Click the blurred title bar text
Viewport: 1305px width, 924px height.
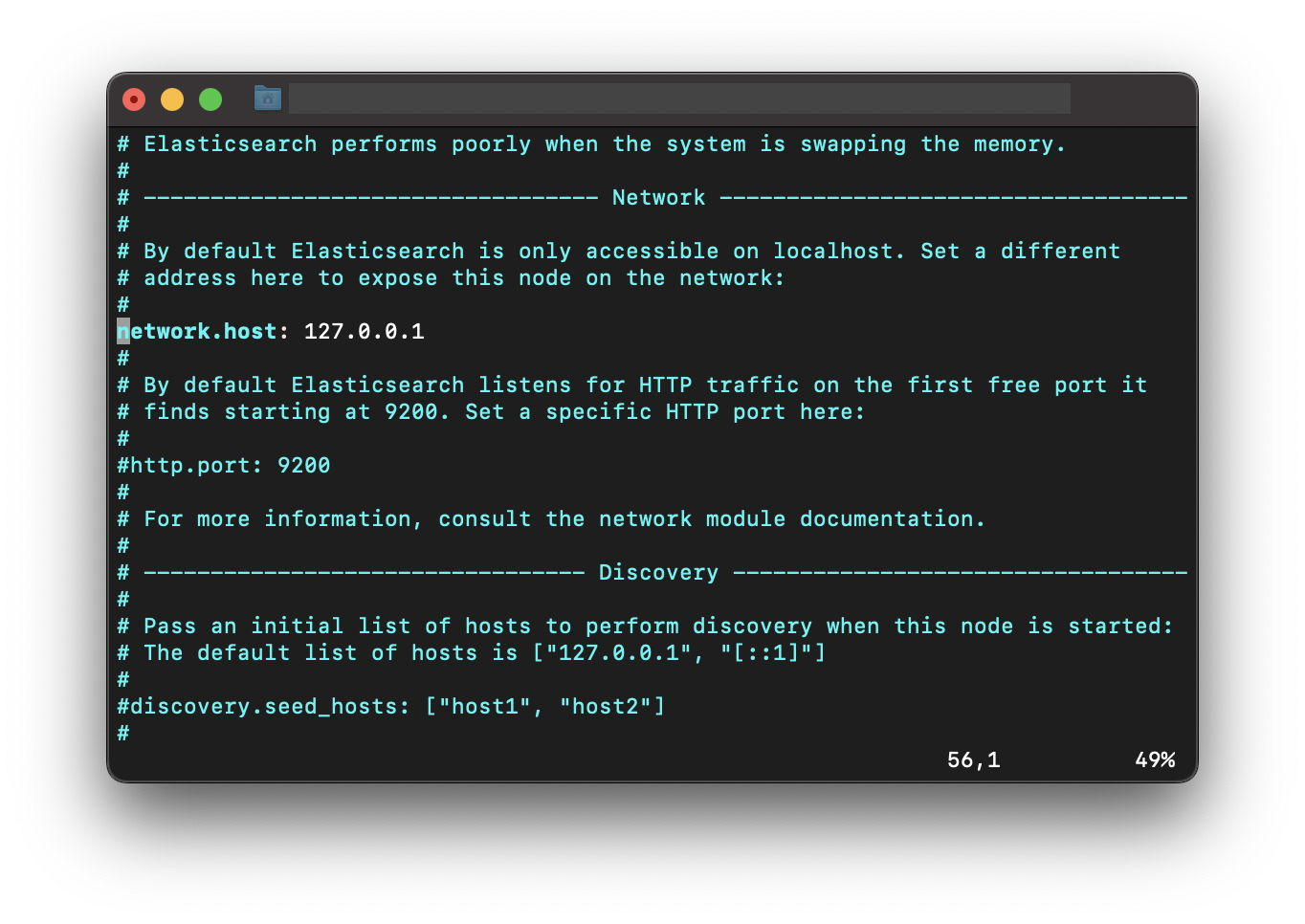679,99
